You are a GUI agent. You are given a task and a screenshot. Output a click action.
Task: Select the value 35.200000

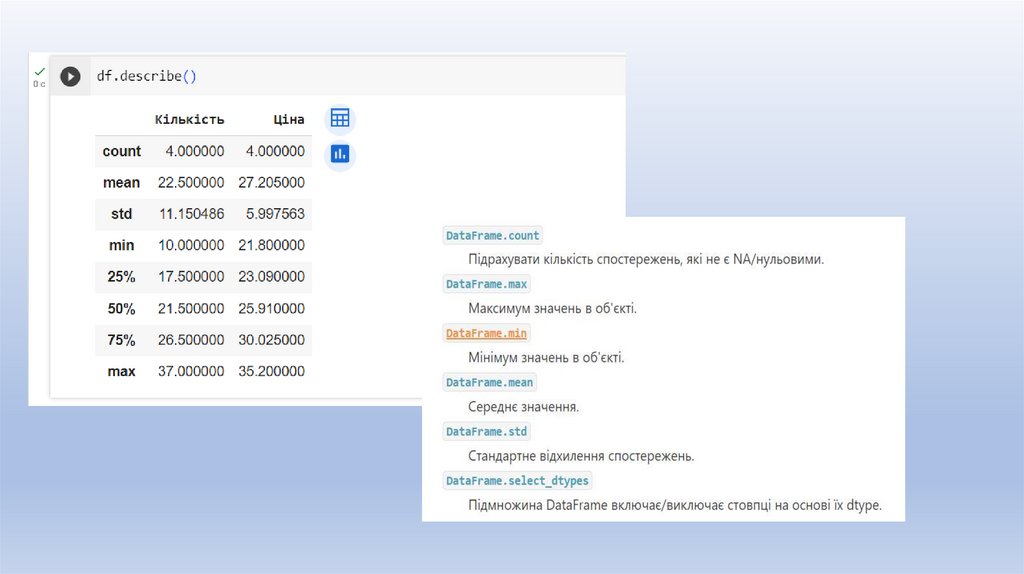point(271,372)
